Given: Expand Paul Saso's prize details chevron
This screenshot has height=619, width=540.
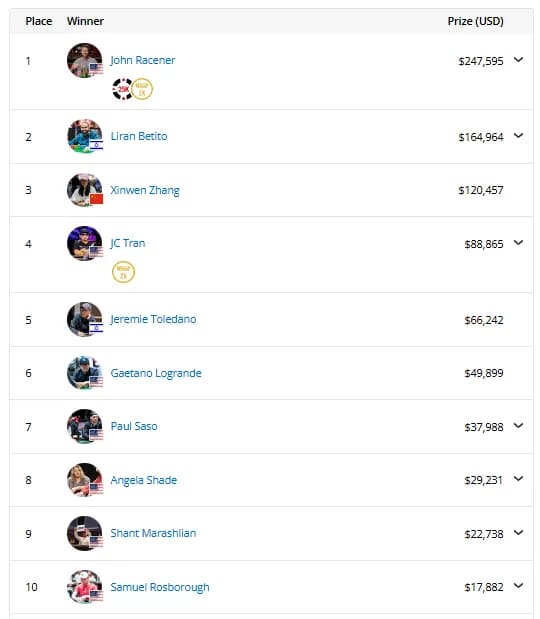Looking at the screenshot, I should 518,426.
